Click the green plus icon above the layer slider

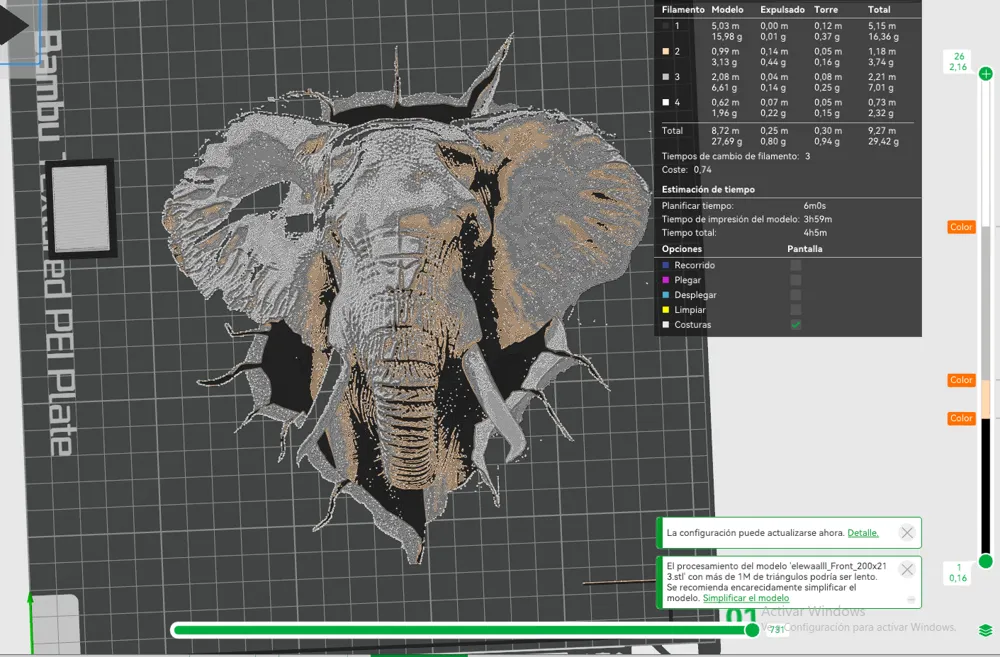(986, 73)
